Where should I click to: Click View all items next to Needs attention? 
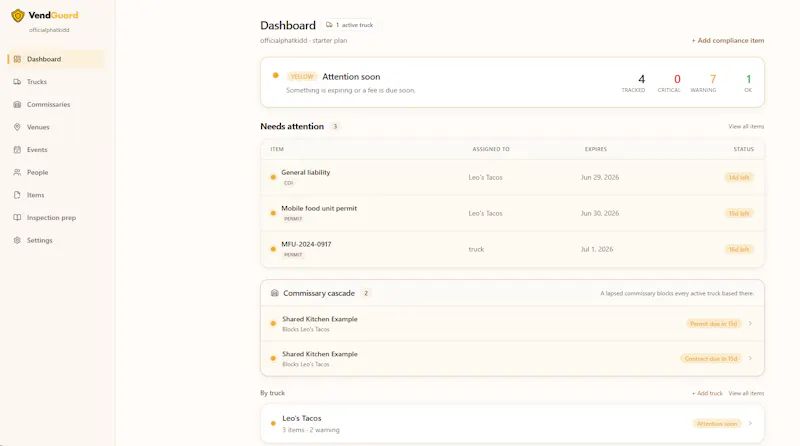click(746, 127)
